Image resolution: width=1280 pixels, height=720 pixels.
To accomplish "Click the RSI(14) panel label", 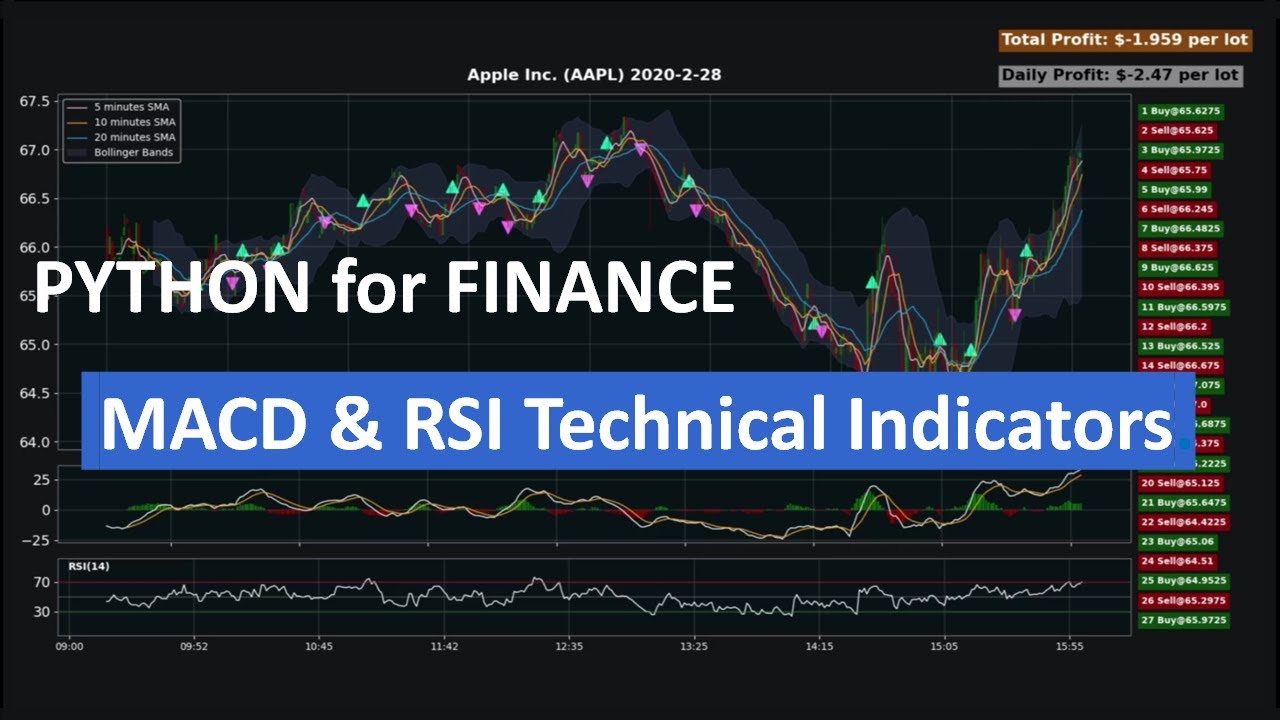I will pos(89,567).
